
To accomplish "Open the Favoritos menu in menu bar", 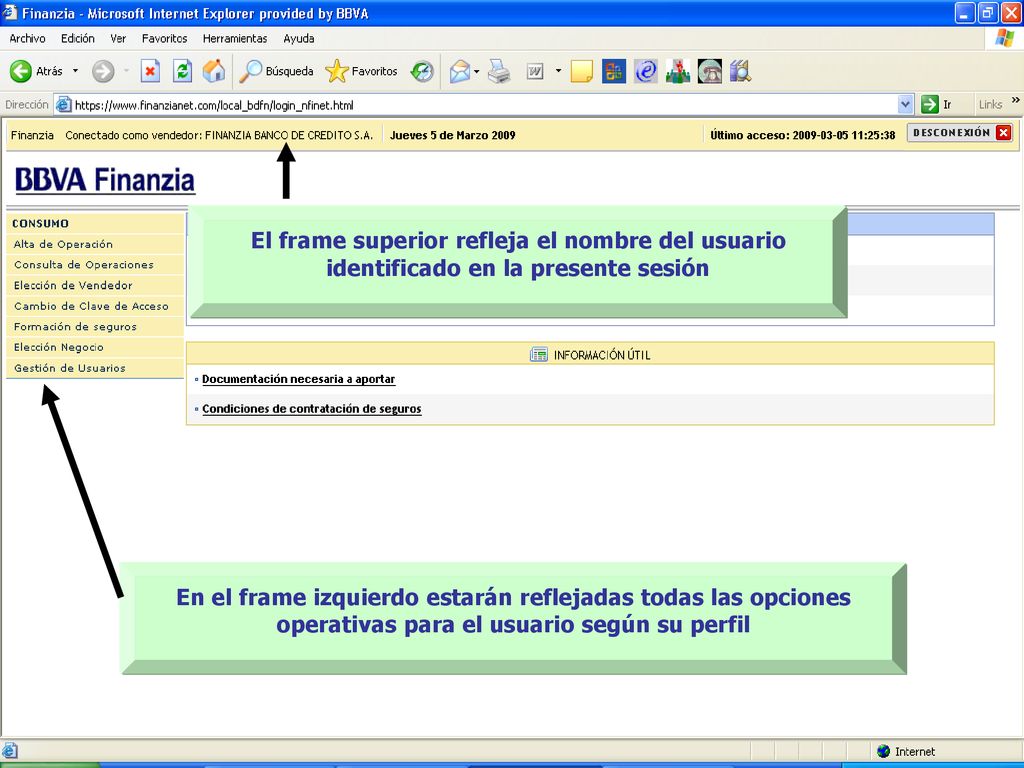I will [165, 39].
